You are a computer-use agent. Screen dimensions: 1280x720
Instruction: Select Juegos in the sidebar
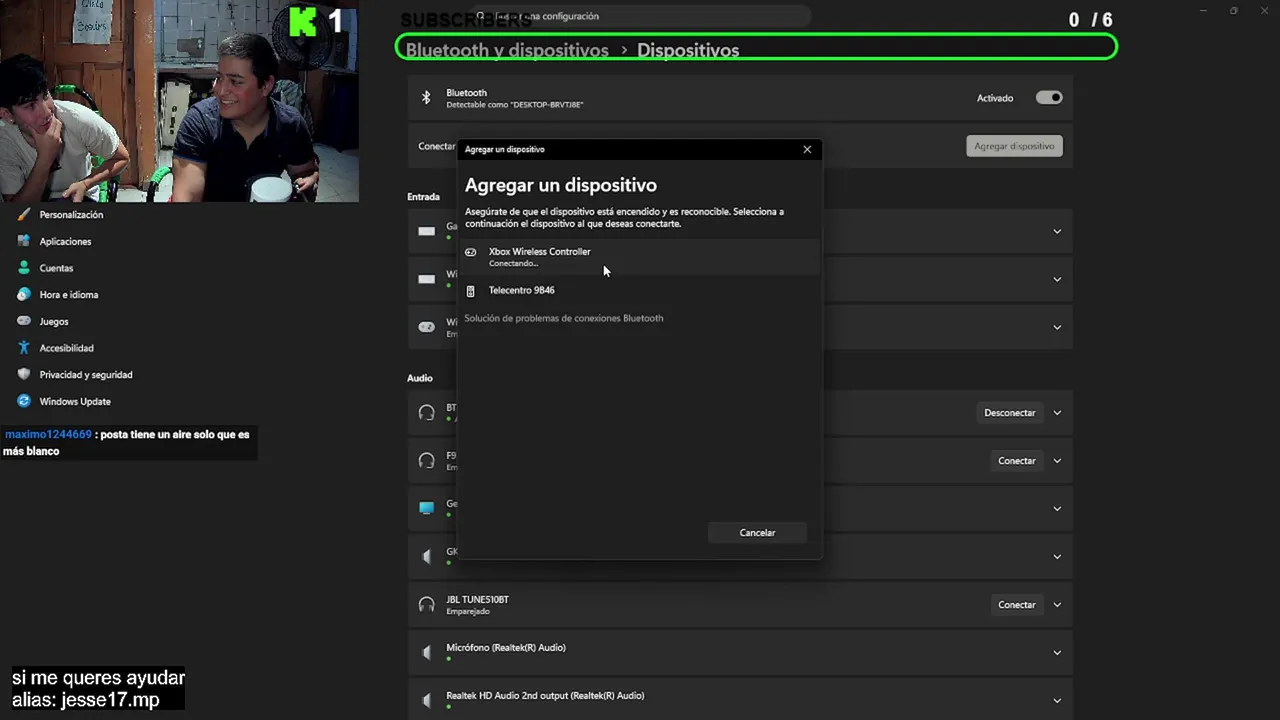pyautogui.click(x=54, y=321)
